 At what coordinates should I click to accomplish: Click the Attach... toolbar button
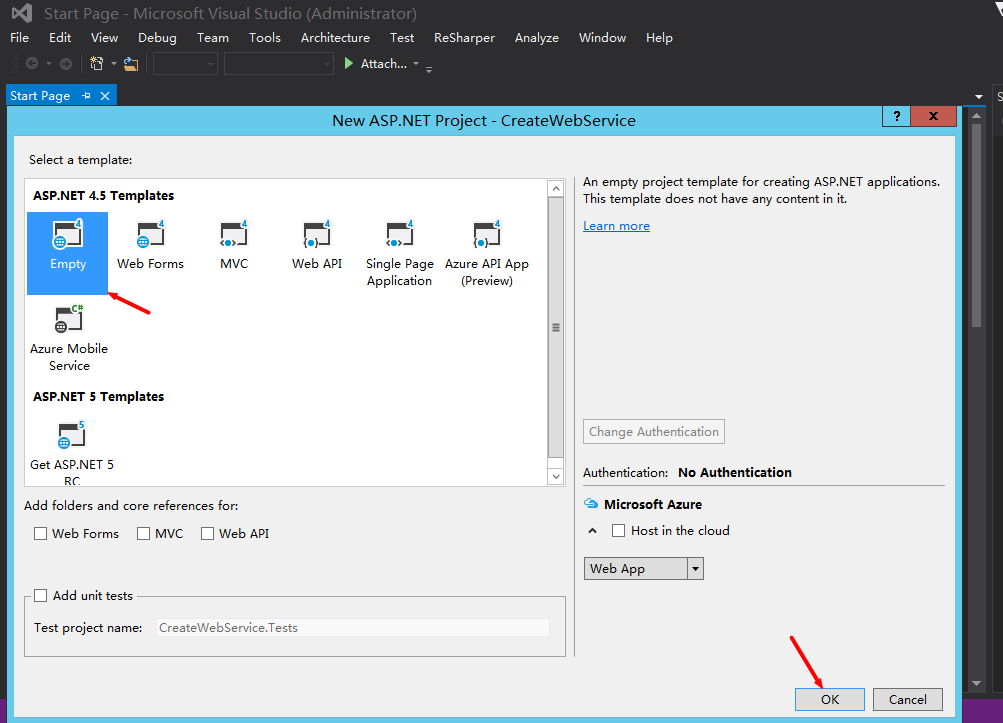click(384, 63)
